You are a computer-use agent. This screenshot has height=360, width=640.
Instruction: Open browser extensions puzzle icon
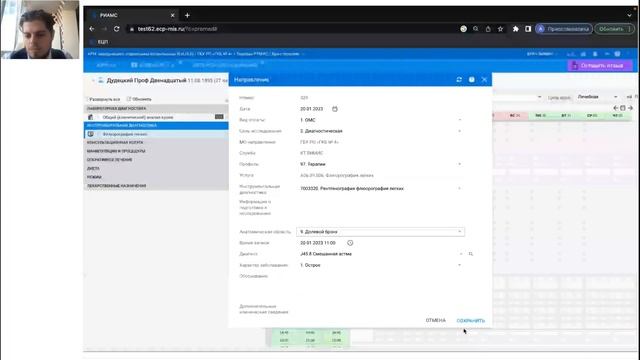tap(516, 29)
